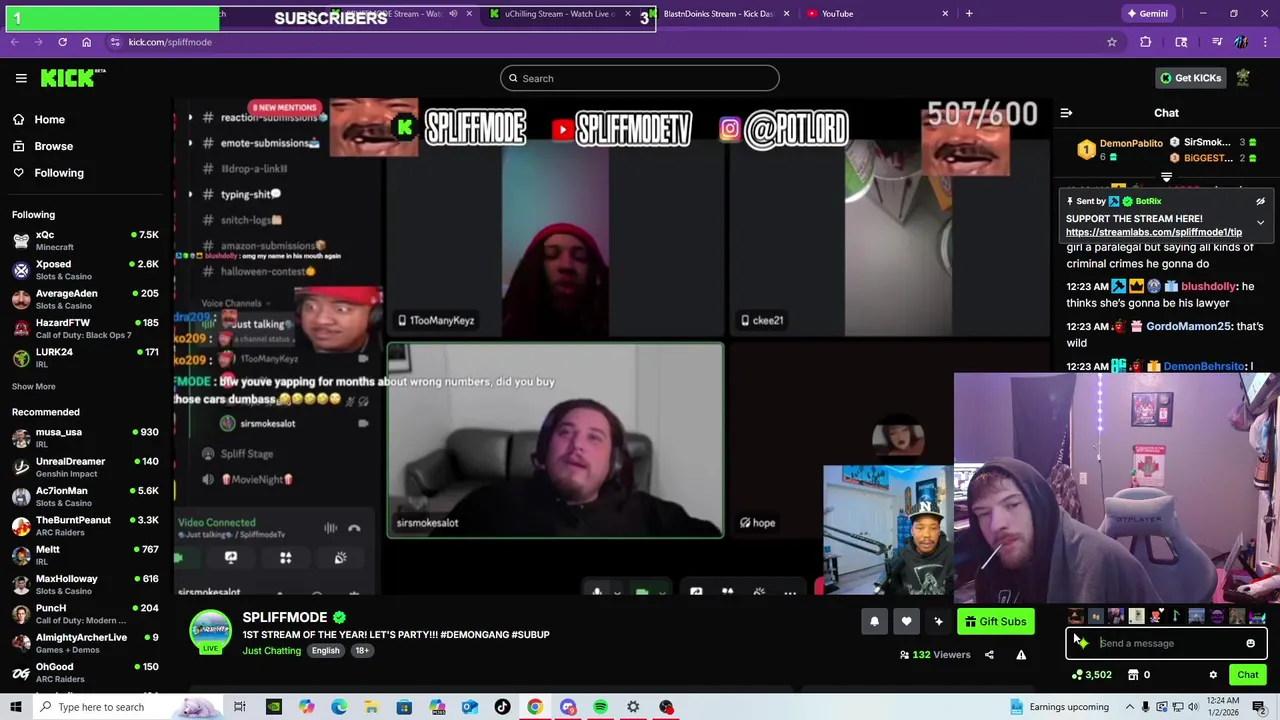Open AverageAden channel
The width and height of the screenshot is (1280, 720).
click(x=85, y=299)
